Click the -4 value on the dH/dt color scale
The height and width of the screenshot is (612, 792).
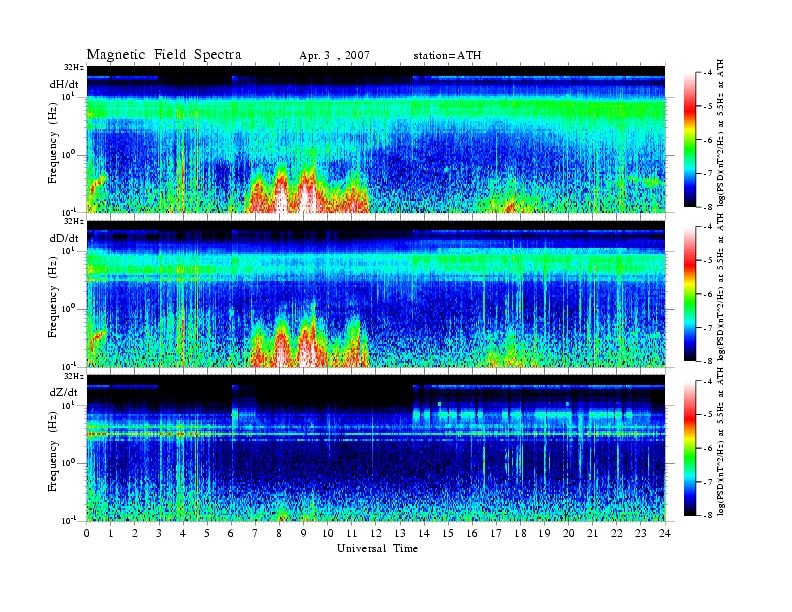click(x=708, y=73)
